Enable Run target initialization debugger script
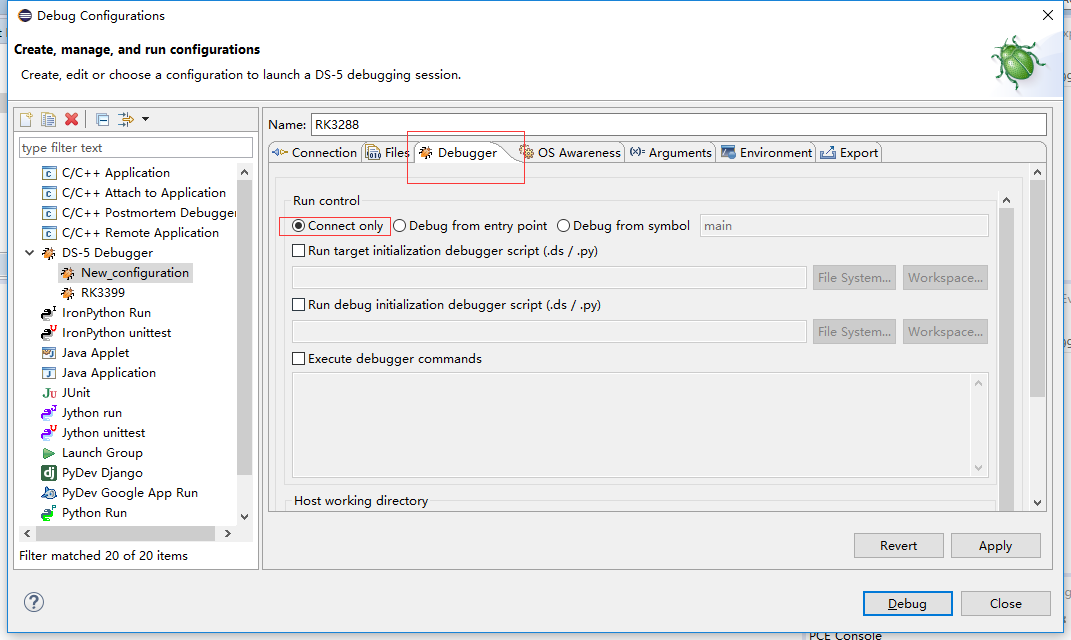1071x640 pixels. click(298, 251)
